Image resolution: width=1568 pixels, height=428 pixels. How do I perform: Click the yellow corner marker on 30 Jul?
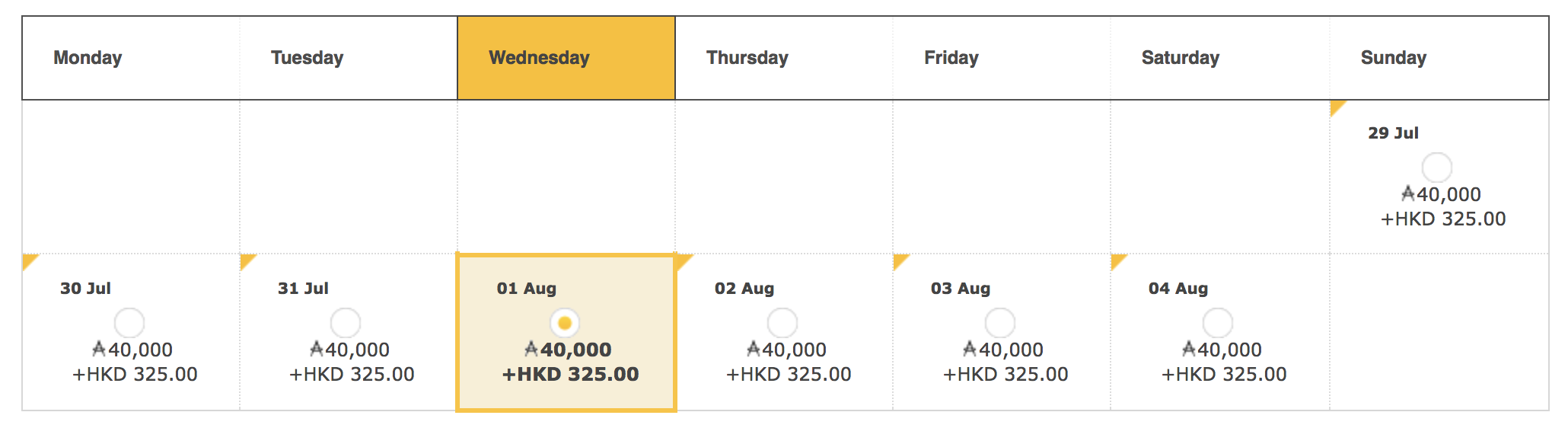(x=28, y=260)
